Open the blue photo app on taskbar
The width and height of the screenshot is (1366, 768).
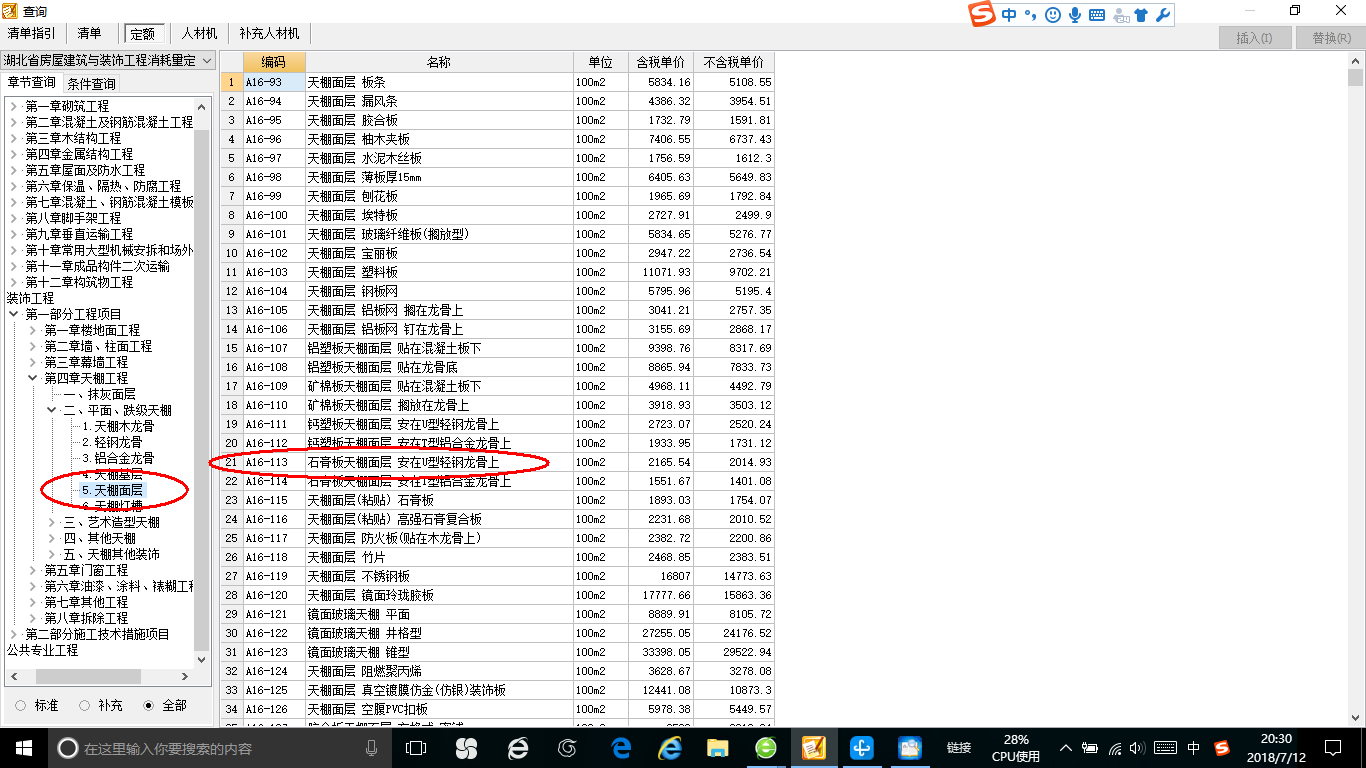tap(909, 748)
